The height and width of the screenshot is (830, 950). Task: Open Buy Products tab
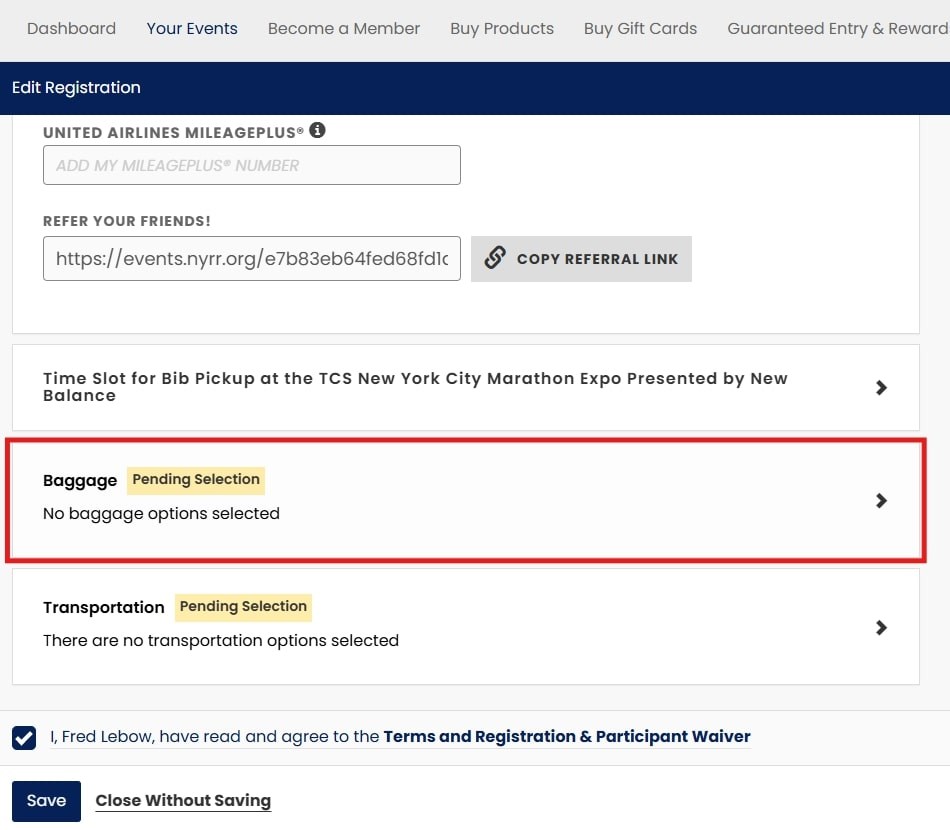point(502,28)
